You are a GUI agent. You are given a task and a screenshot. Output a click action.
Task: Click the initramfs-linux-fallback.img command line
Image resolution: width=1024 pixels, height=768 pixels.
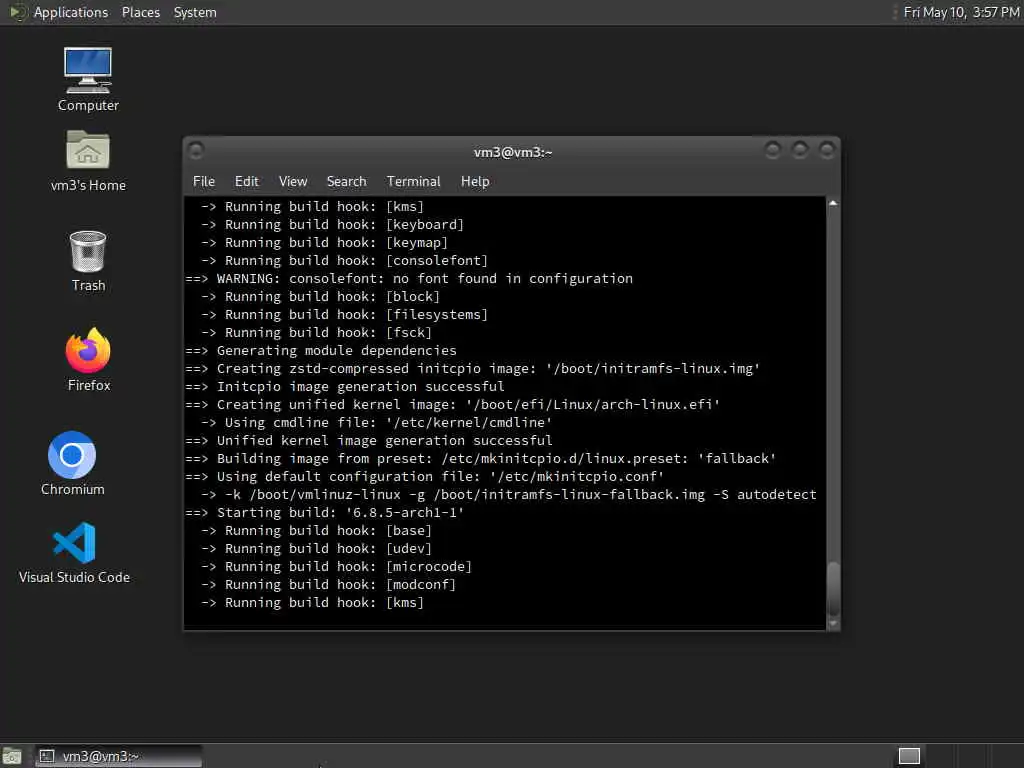[509, 494]
